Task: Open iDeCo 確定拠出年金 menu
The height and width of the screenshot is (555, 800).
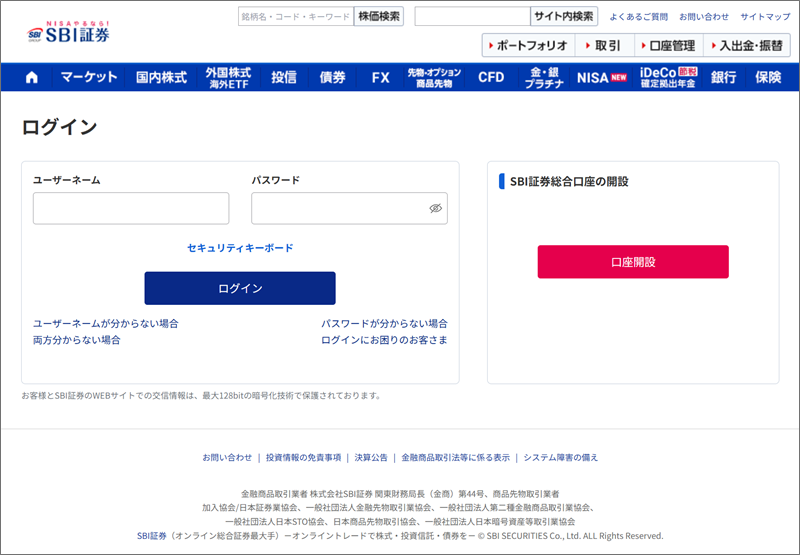Action: tap(668, 77)
